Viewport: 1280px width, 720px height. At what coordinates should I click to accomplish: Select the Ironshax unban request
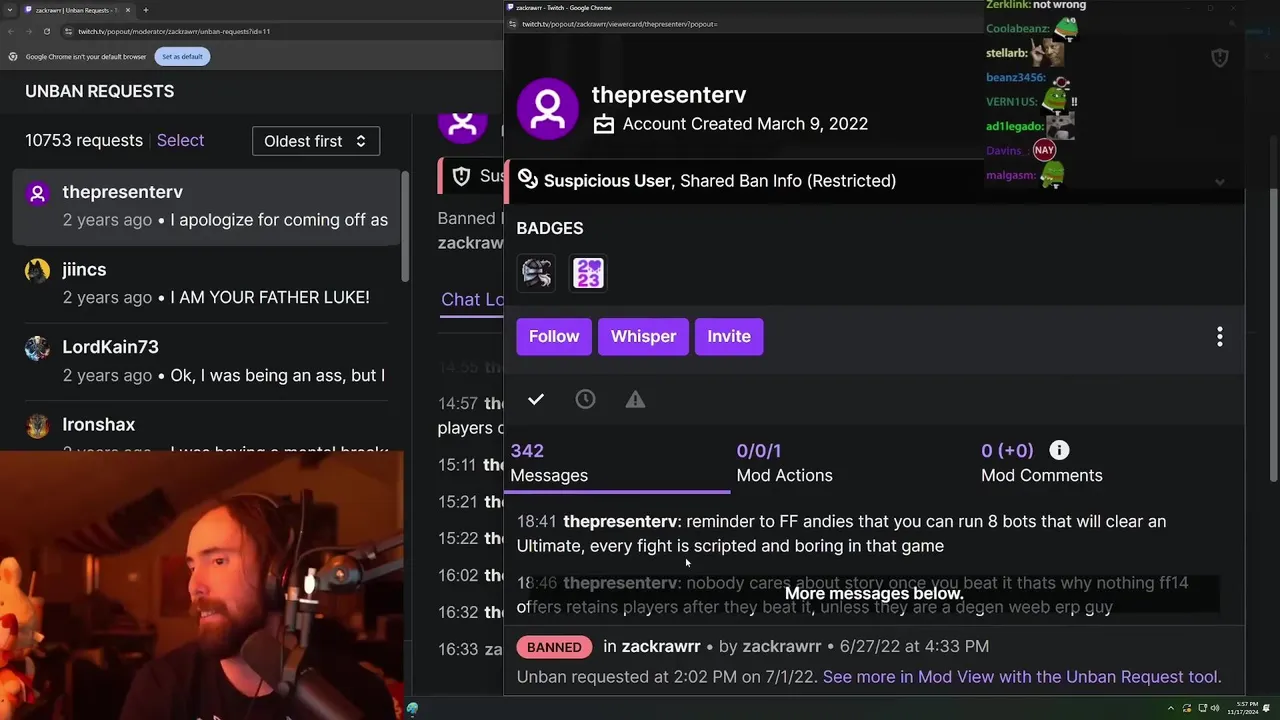pos(205,428)
